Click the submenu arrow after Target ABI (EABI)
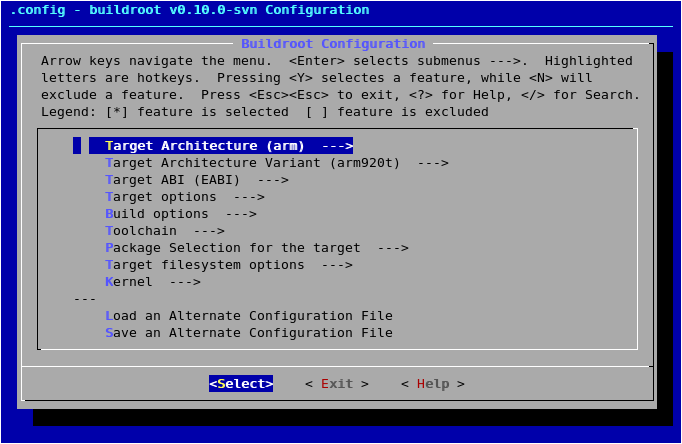682x444 pixels. (272, 180)
